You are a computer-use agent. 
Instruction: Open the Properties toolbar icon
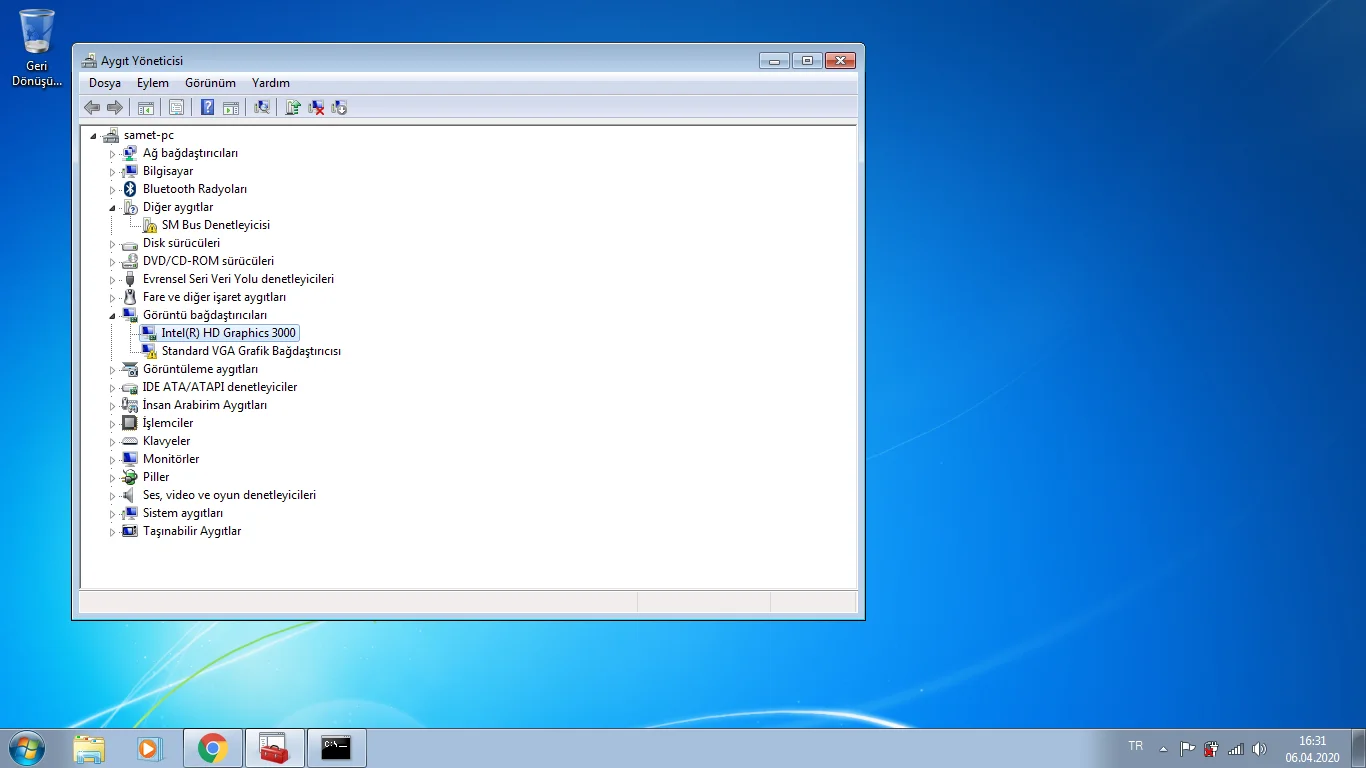coord(176,107)
